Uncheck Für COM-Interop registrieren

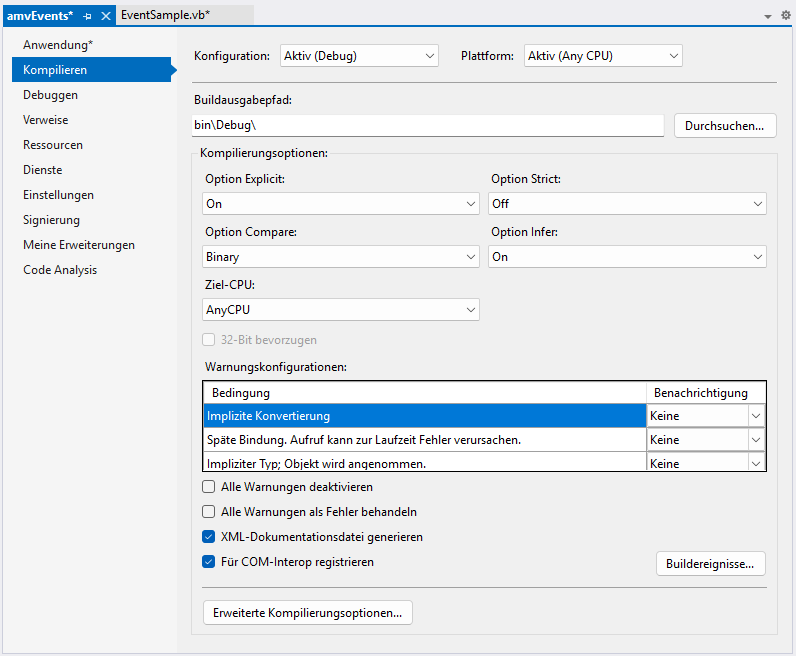coord(209,562)
